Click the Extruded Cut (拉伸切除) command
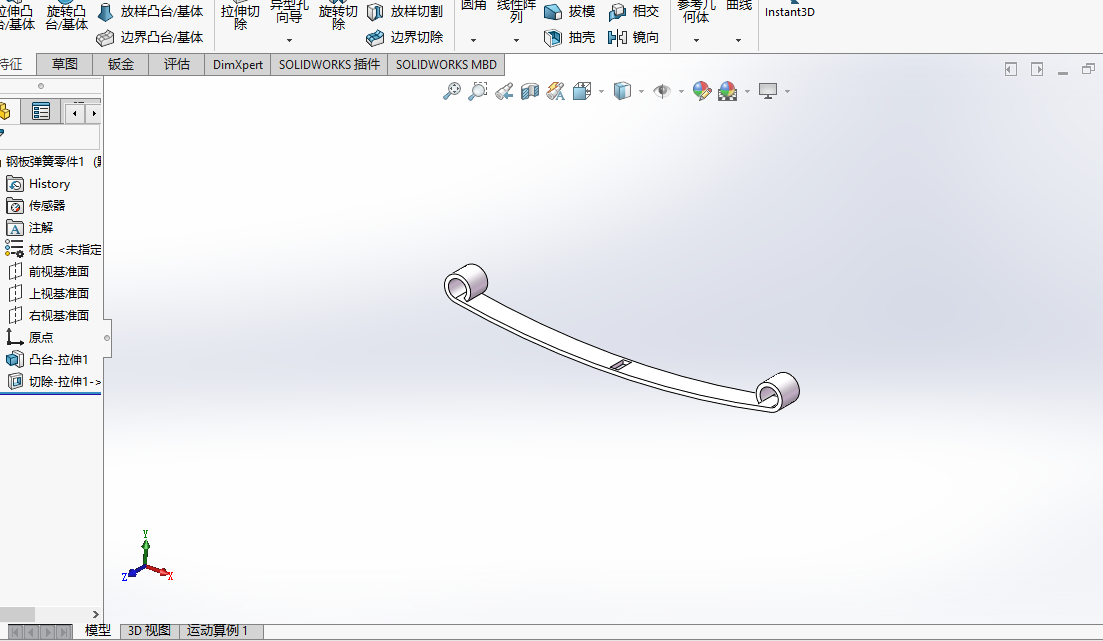This screenshot has width=1103, height=641. tap(240, 18)
